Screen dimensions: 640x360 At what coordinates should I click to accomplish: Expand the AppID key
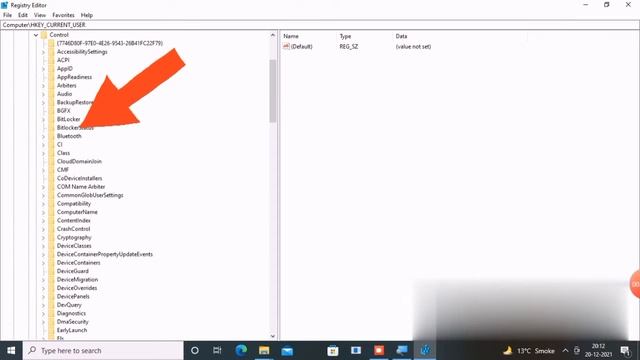44,69
